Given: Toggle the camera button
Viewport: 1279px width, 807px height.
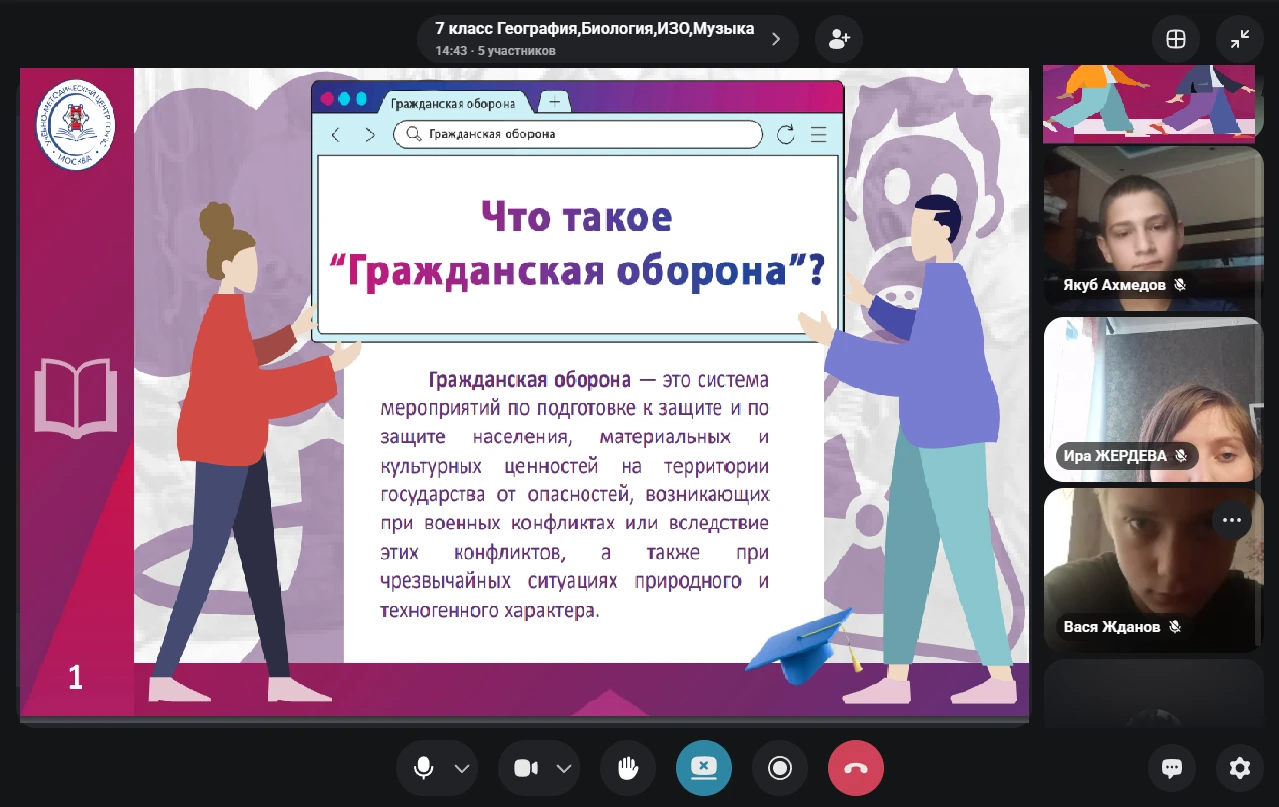Looking at the screenshot, I should [526, 768].
